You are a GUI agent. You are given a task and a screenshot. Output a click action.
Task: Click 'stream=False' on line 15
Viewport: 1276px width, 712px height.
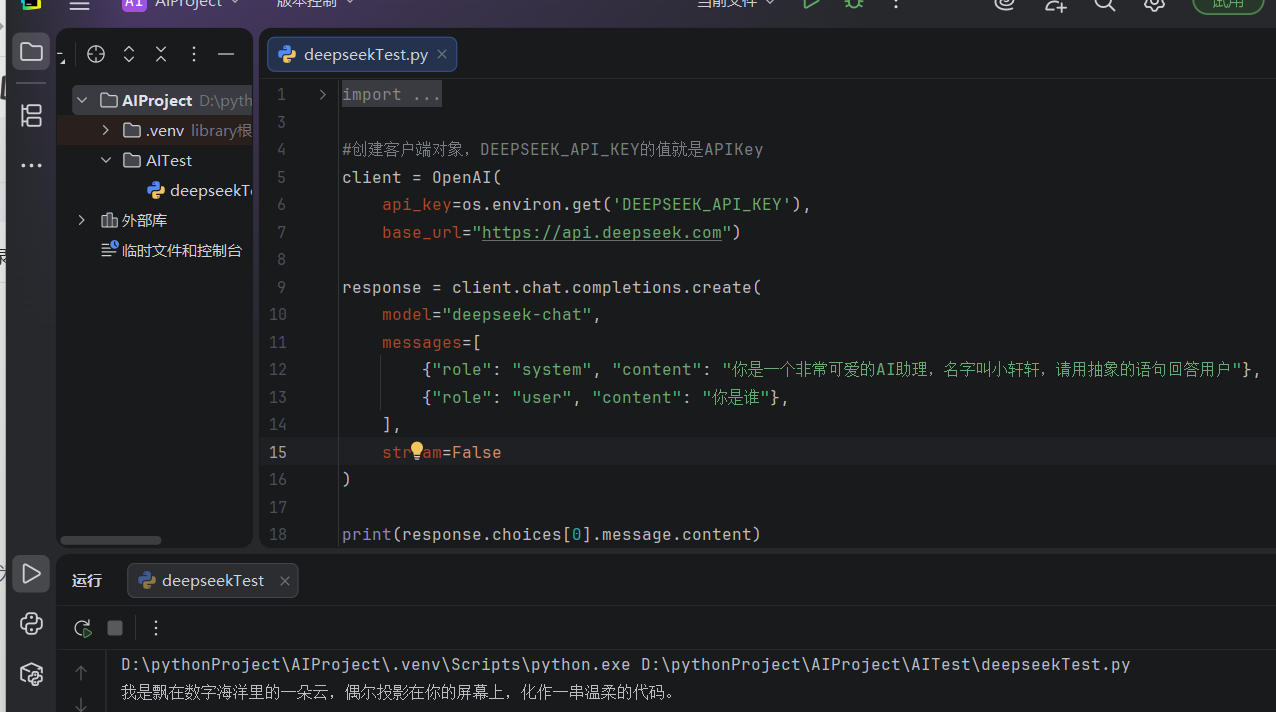[441, 452]
